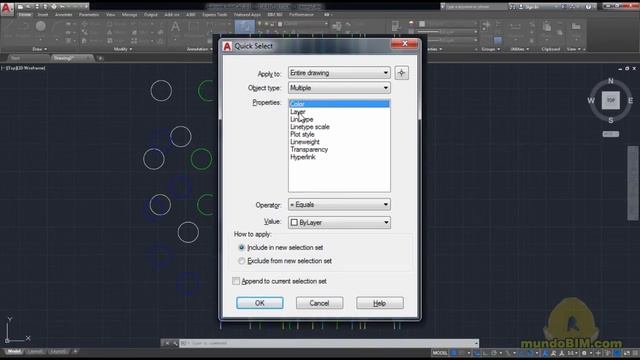The image size is (640, 360).
Task: Select Include in new selection set
Action: (242, 248)
